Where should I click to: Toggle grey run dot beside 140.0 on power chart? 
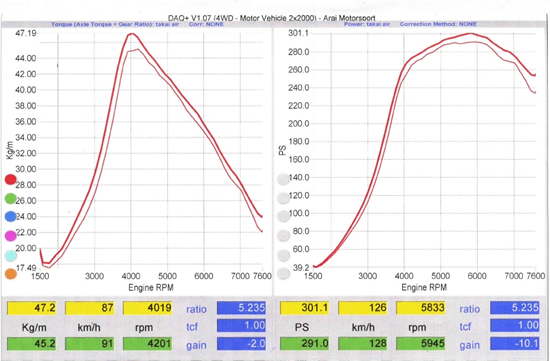tap(283, 179)
